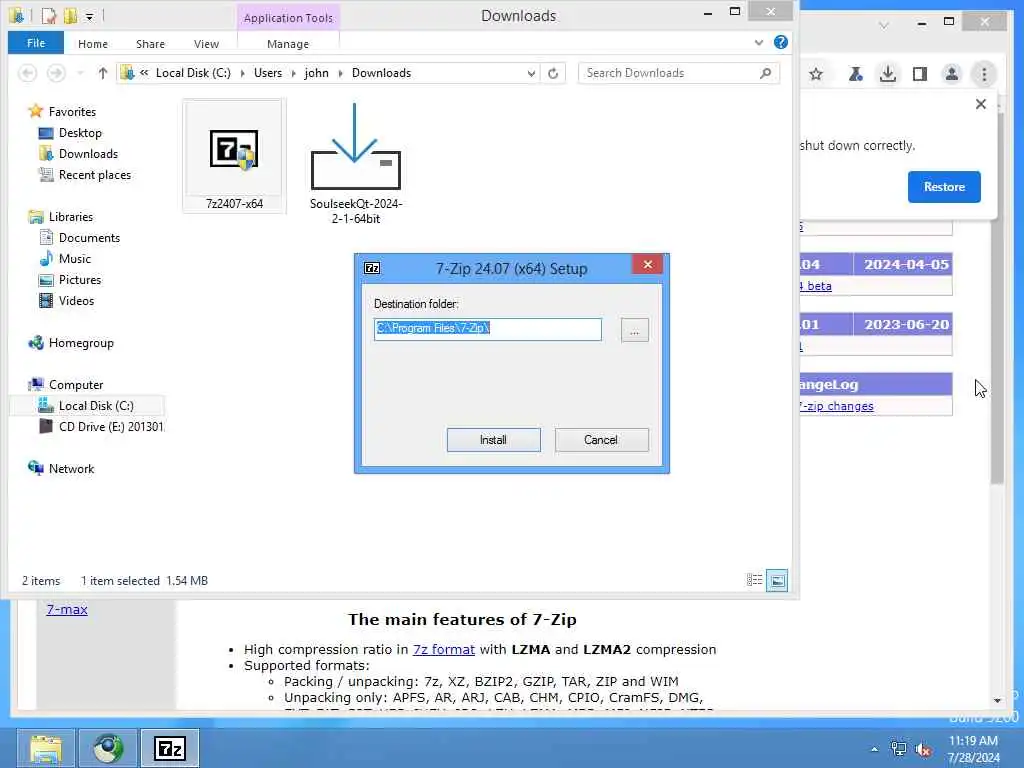Click the New folder quick access icon
The height and width of the screenshot is (768, 1024).
click(70, 15)
